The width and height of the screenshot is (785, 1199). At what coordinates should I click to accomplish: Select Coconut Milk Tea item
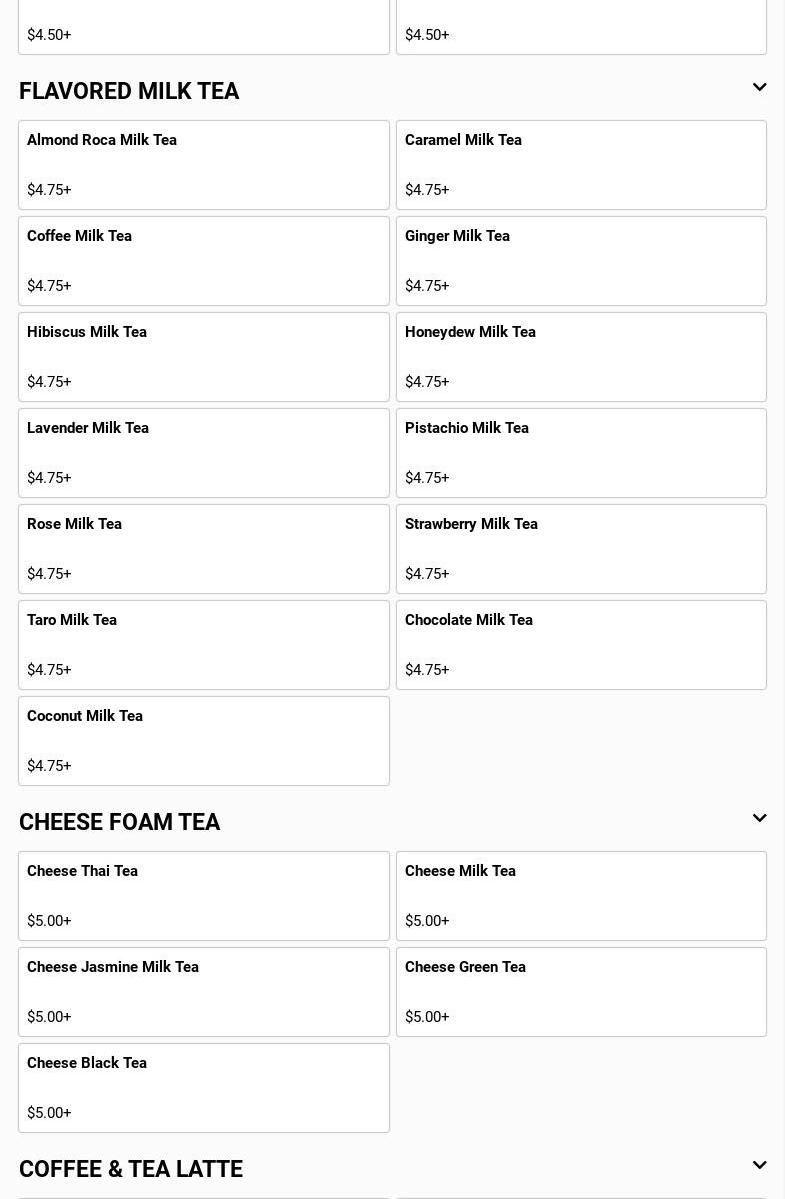(203, 741)
